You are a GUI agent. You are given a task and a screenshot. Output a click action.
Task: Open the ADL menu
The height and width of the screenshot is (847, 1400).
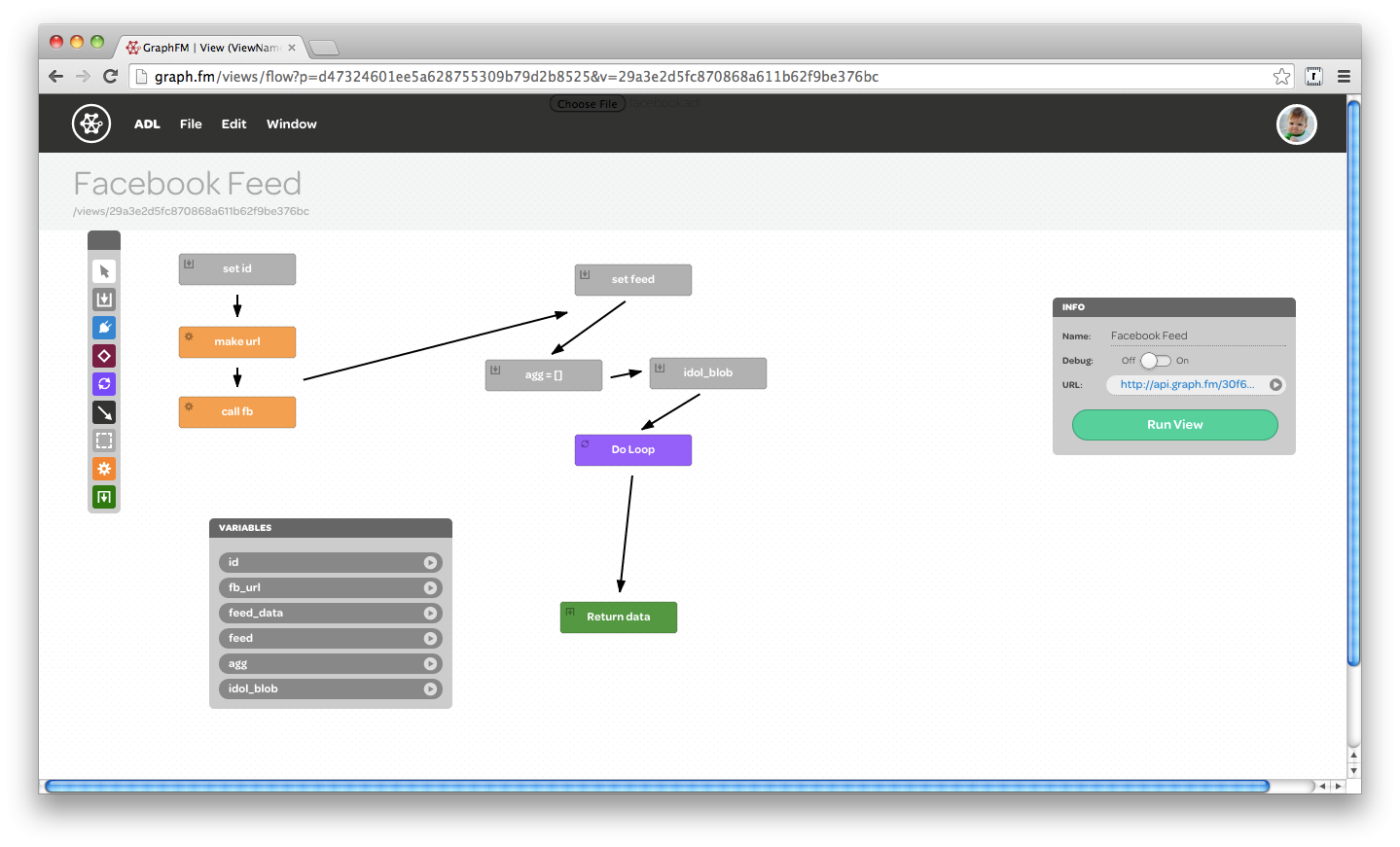[147, 124]
